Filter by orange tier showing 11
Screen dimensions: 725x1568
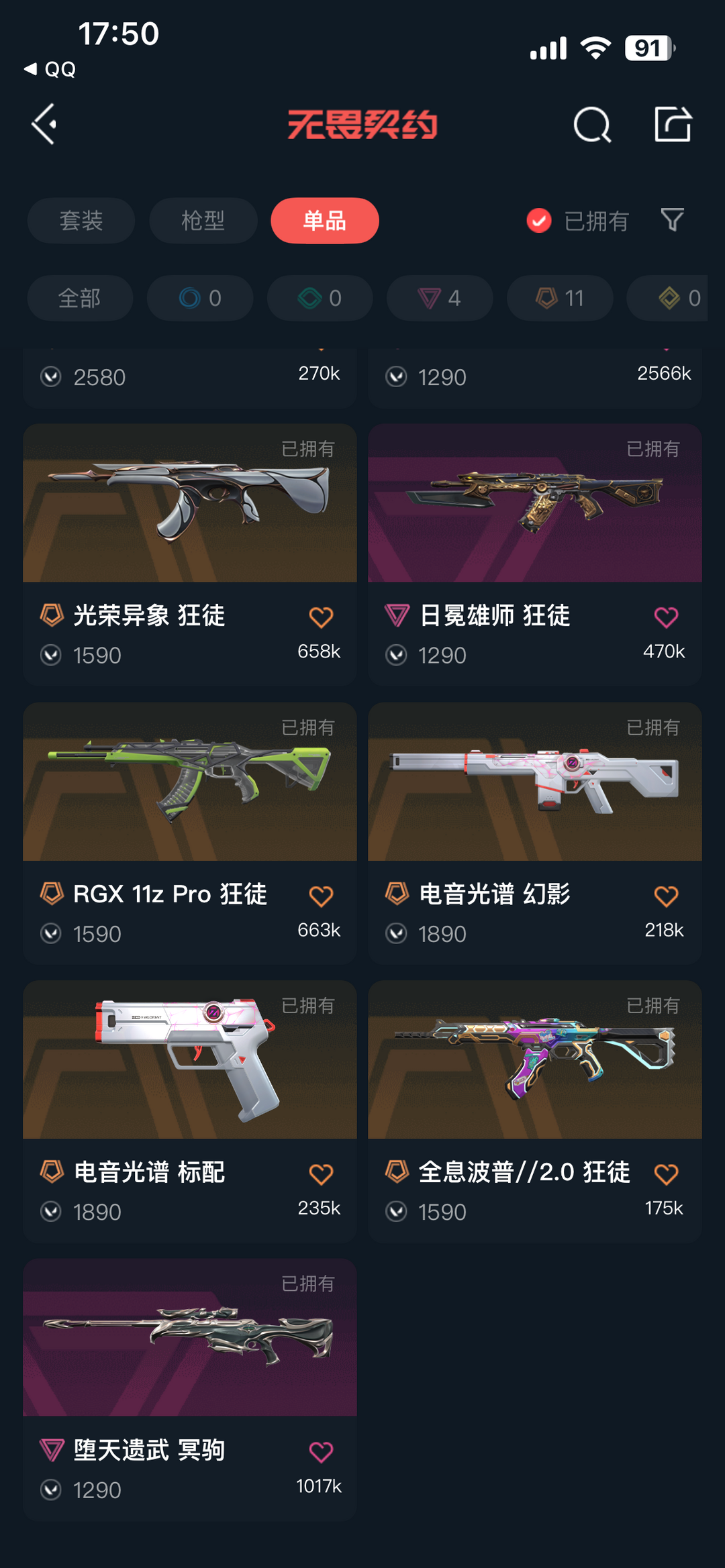pos(560,298)
